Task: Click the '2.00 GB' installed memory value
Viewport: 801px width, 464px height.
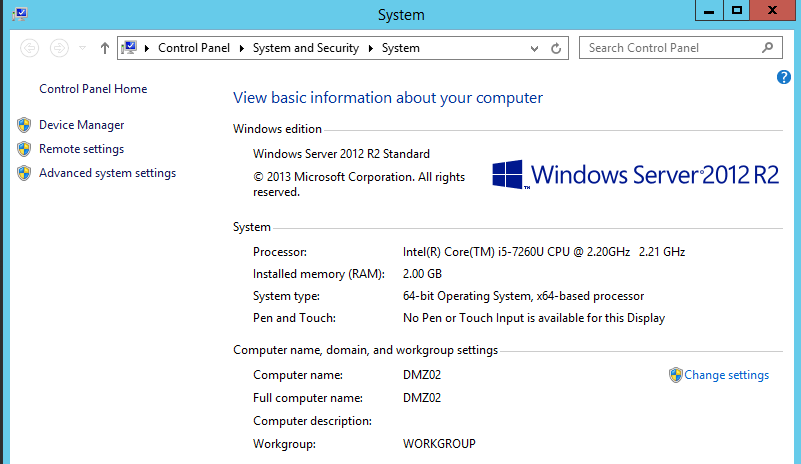Action: pos(422,274)
